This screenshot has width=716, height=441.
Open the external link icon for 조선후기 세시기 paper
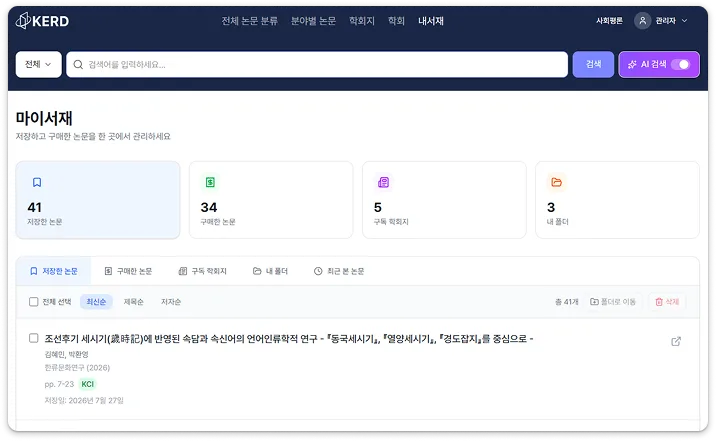click(676, 341)
